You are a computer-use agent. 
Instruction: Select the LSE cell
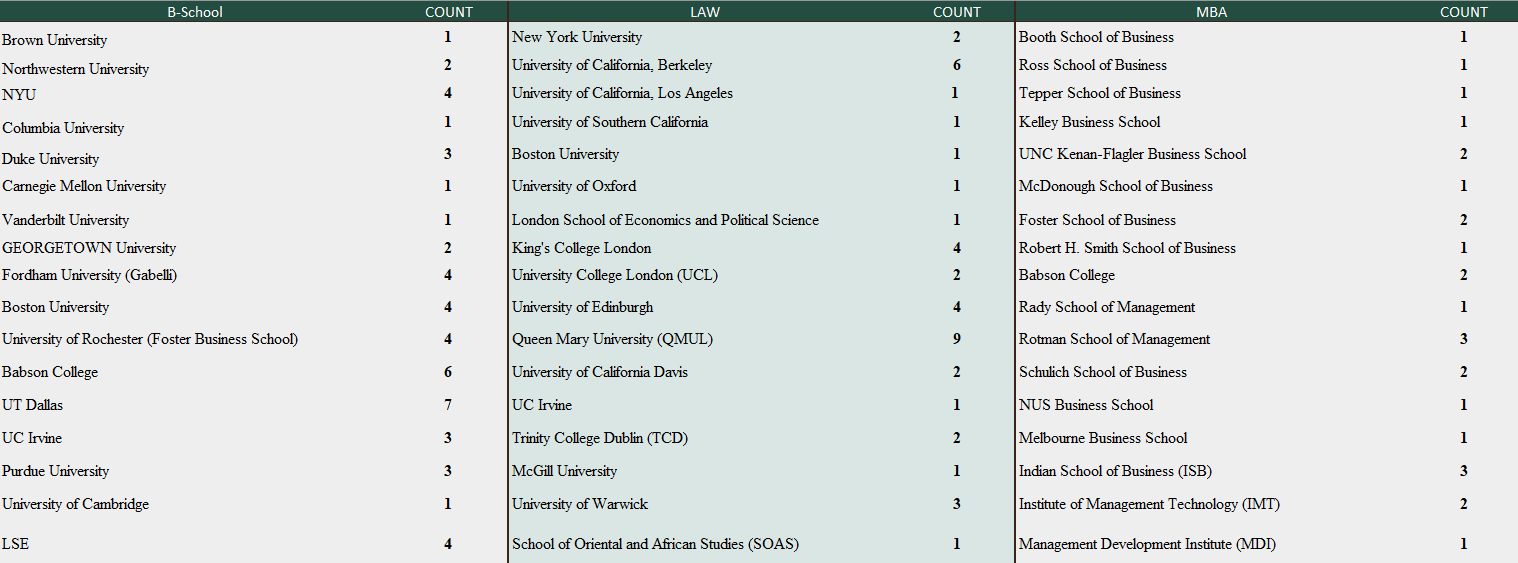pyautogui.click(x=15, y=544)
